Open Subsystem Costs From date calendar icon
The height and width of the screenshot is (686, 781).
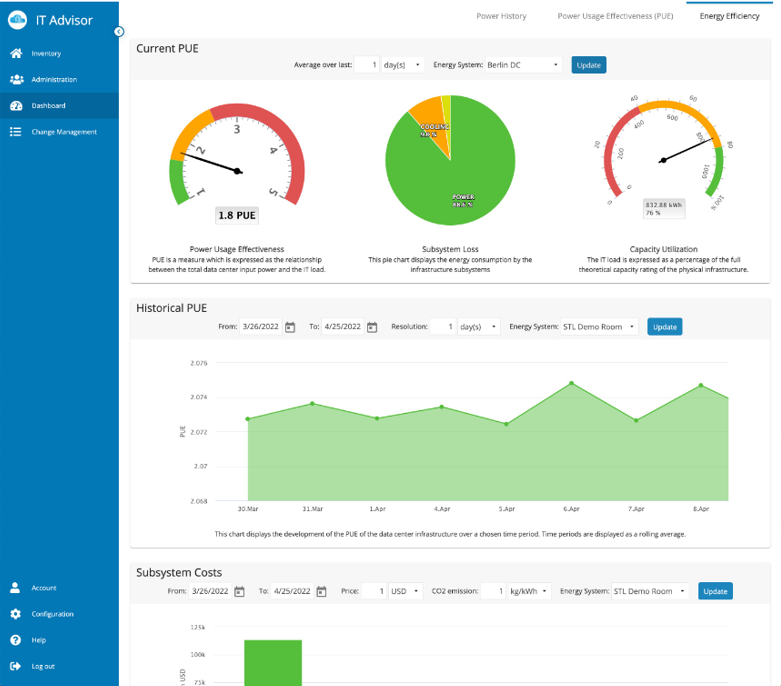tap(240, 591)
